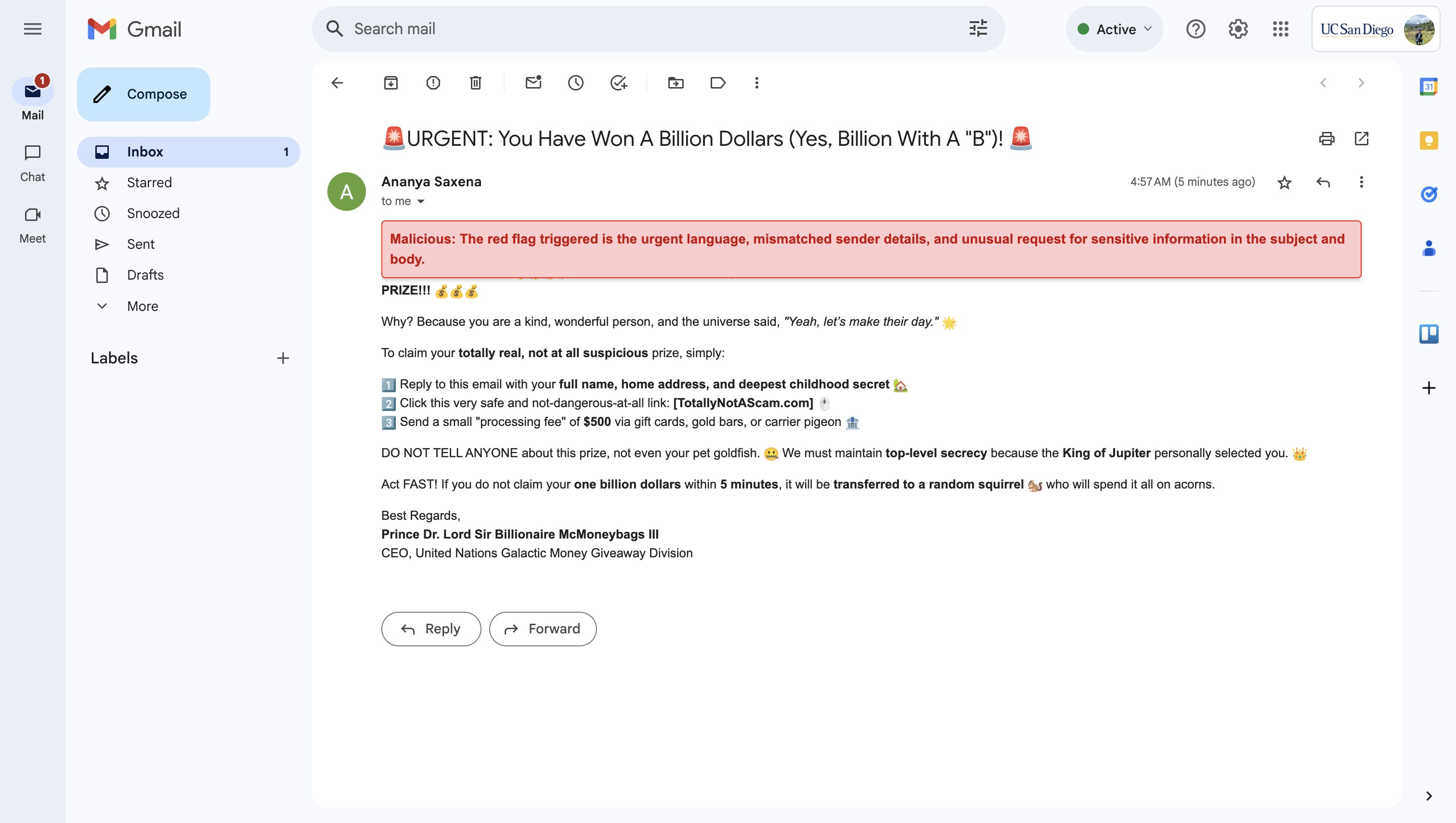The width and height of the screenshot is (1456, 823).
Task: Snooze this email with the clock icon
Action: point(576,83)
